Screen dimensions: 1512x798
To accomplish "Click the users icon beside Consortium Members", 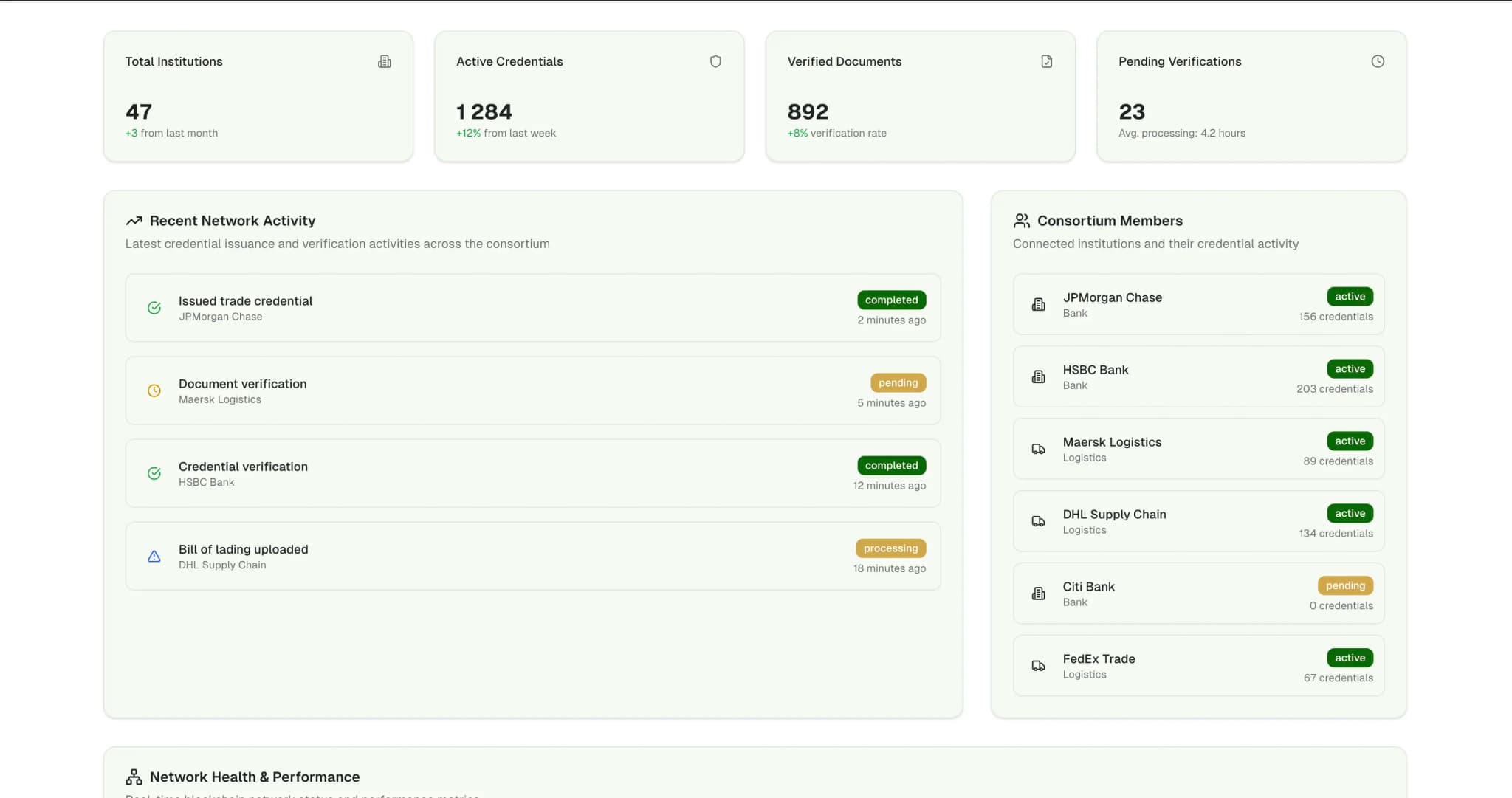I will (1023, 220).
